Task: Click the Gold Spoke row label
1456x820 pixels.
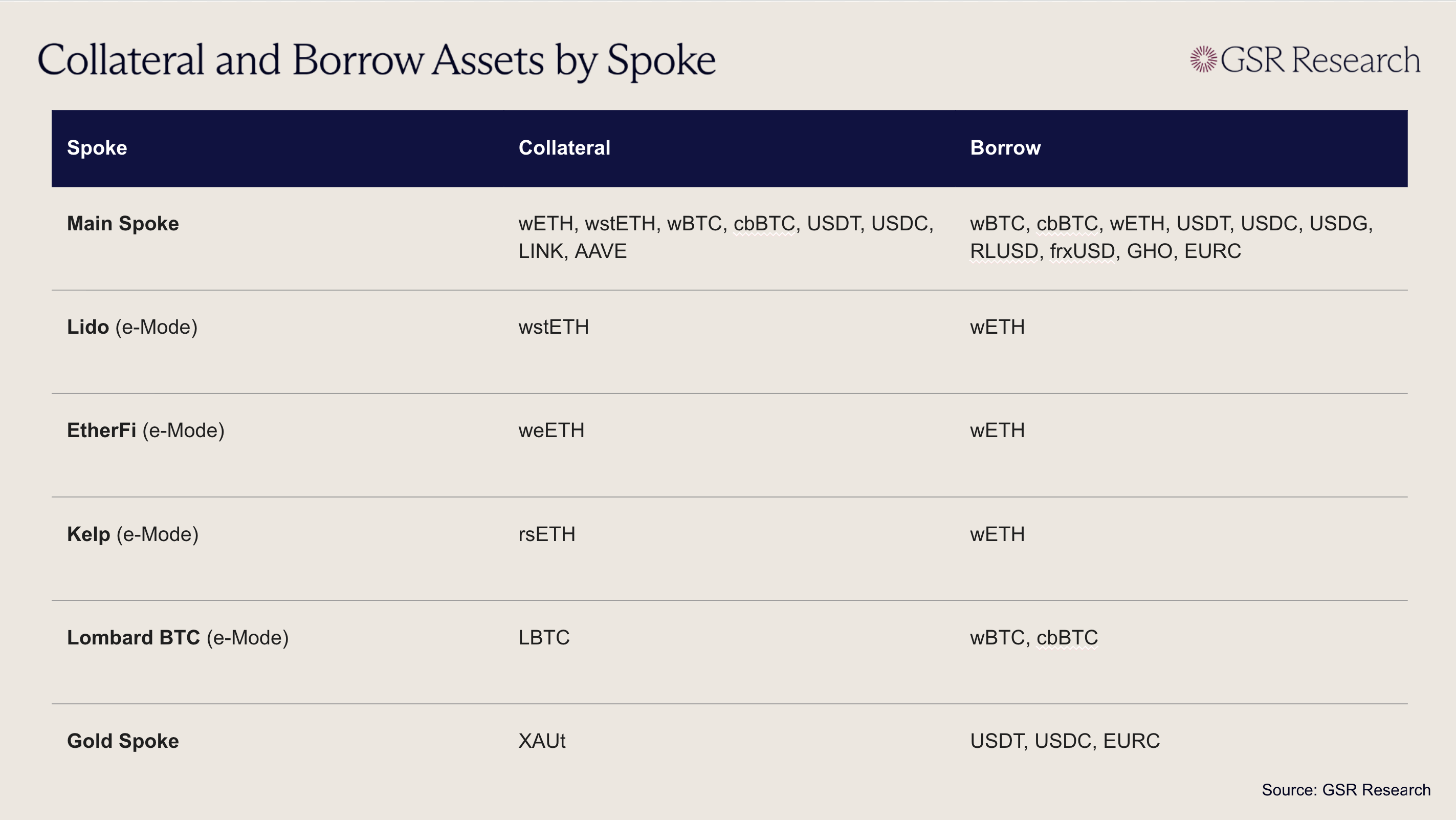Action: tap(123, 741)
